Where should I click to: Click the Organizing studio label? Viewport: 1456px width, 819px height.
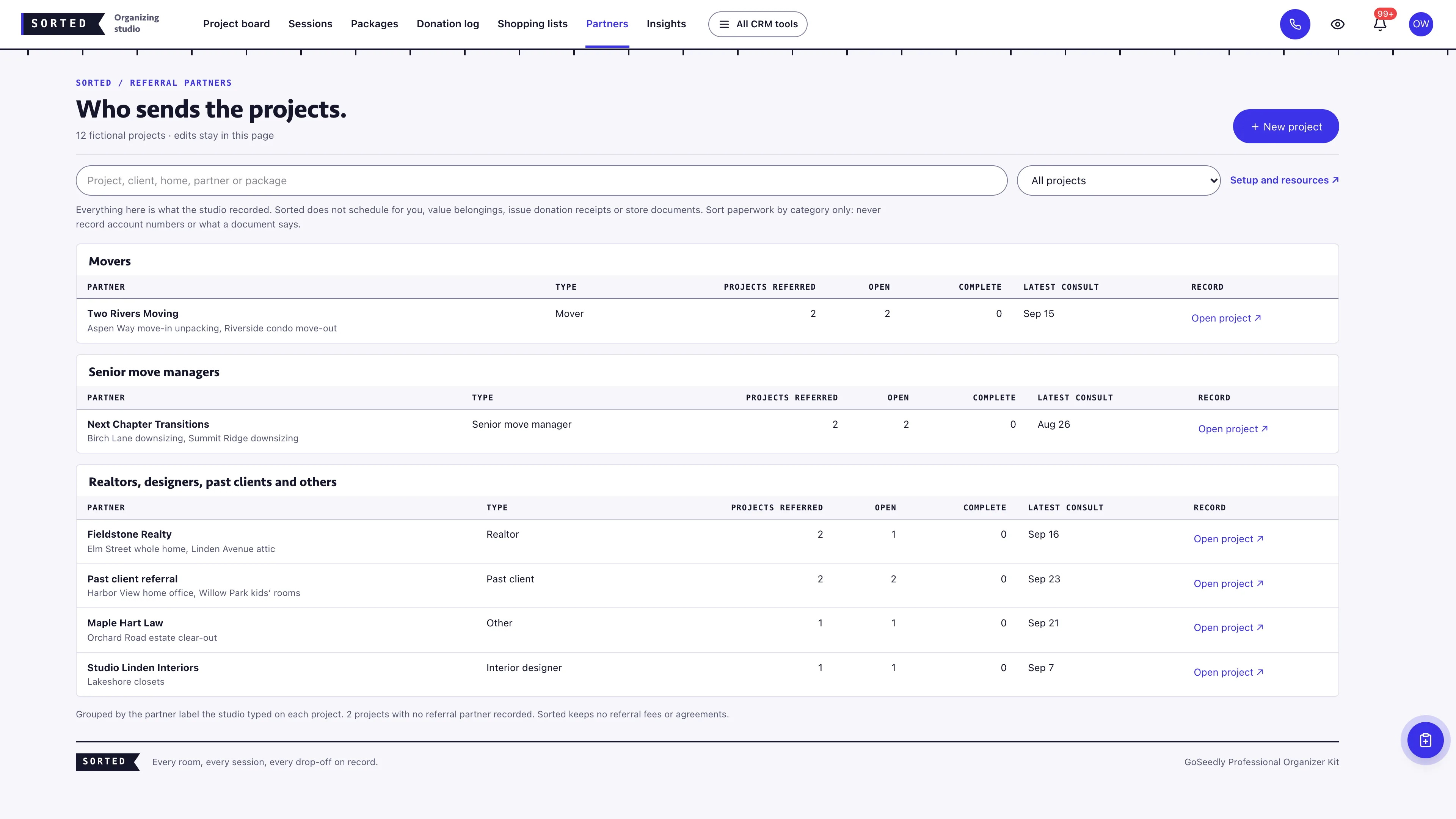pos(136,23)
